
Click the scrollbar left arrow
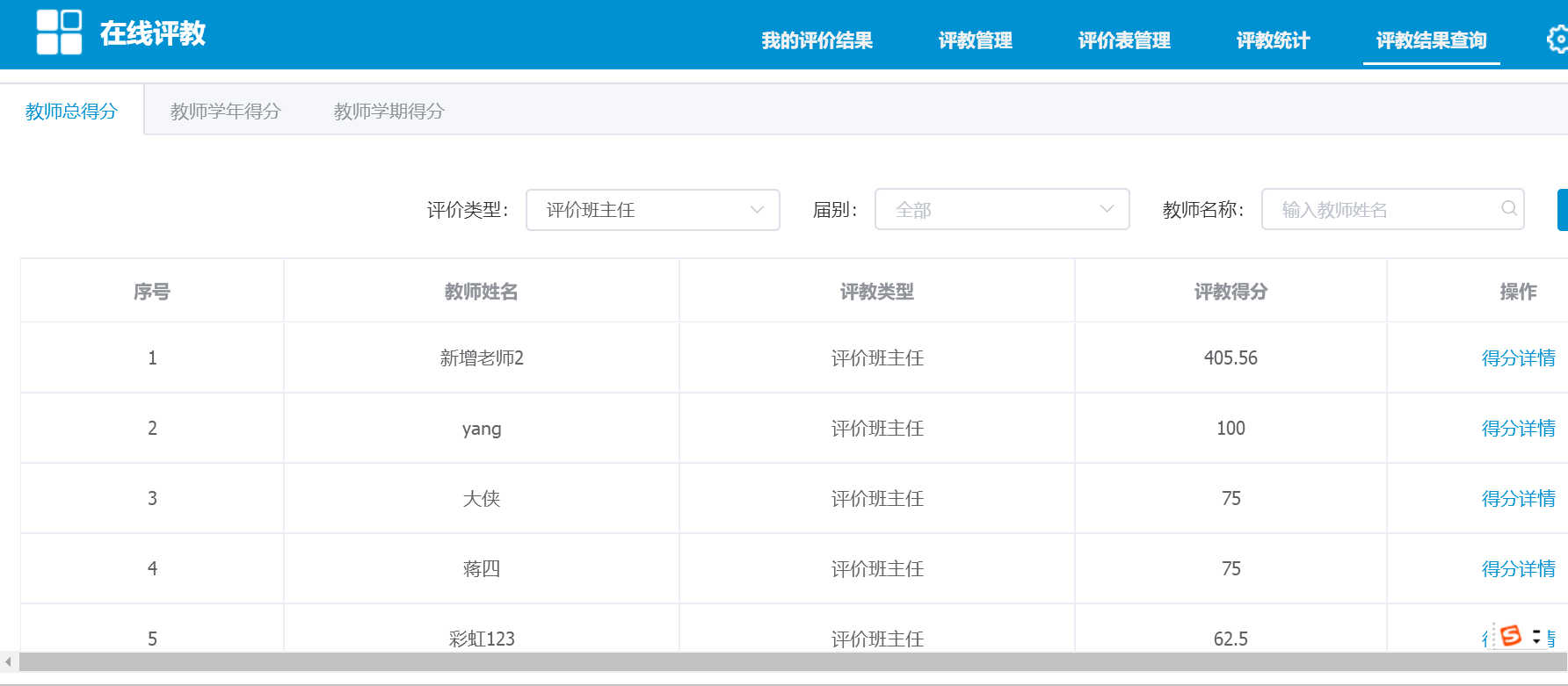point(8,661)
